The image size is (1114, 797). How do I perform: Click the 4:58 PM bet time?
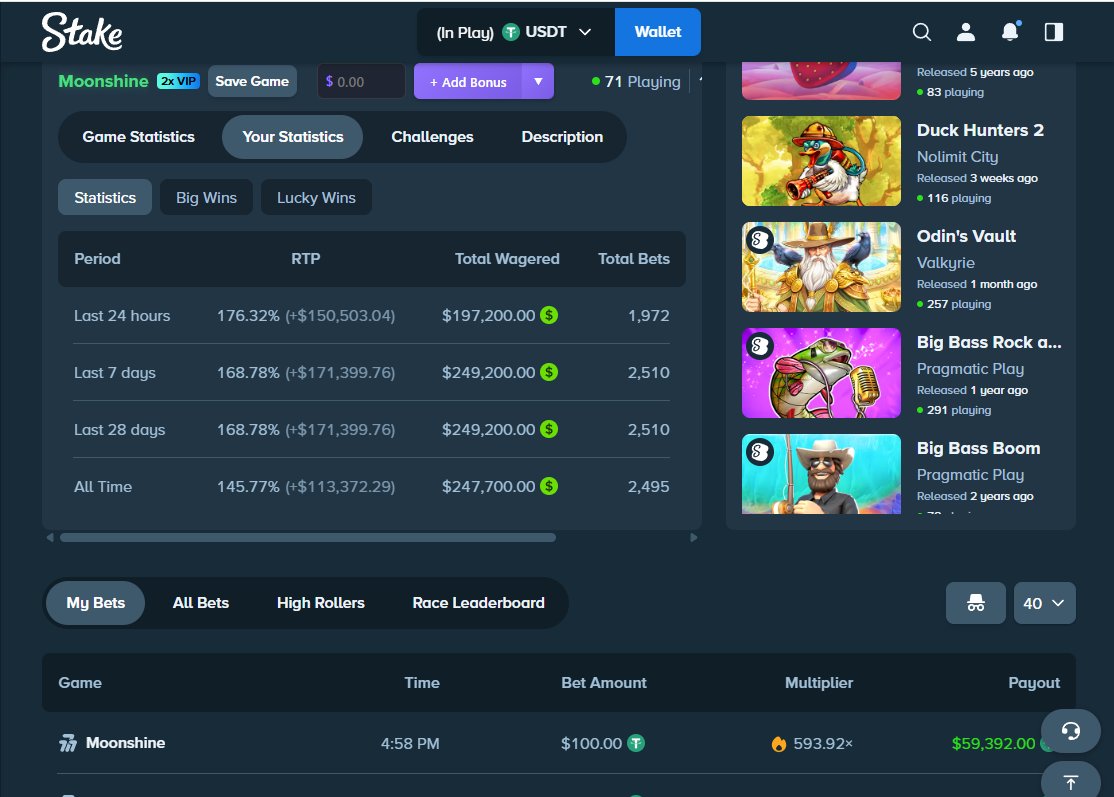410,744
